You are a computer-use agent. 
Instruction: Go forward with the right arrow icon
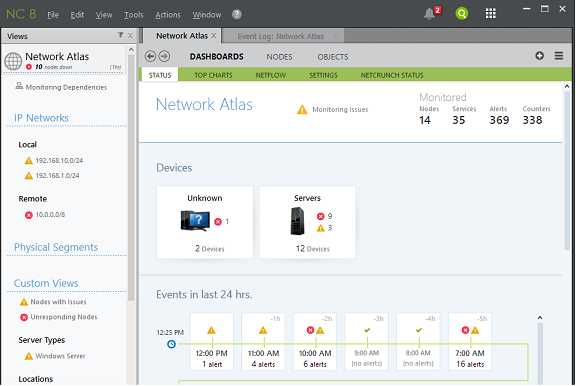pos(164,56)
